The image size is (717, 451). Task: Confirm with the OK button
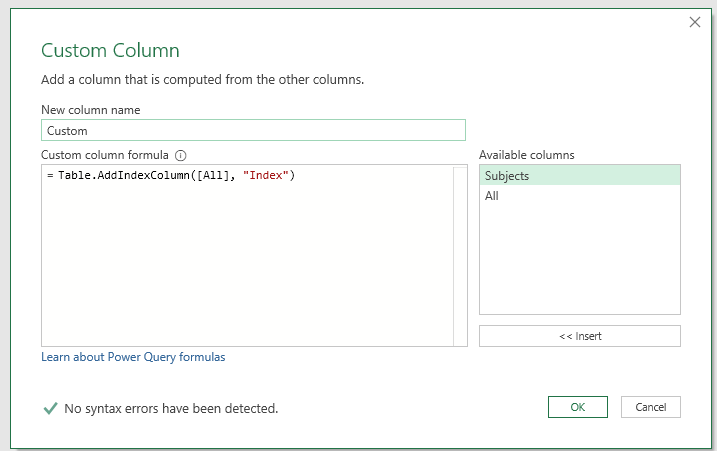(x=578, y=407)
